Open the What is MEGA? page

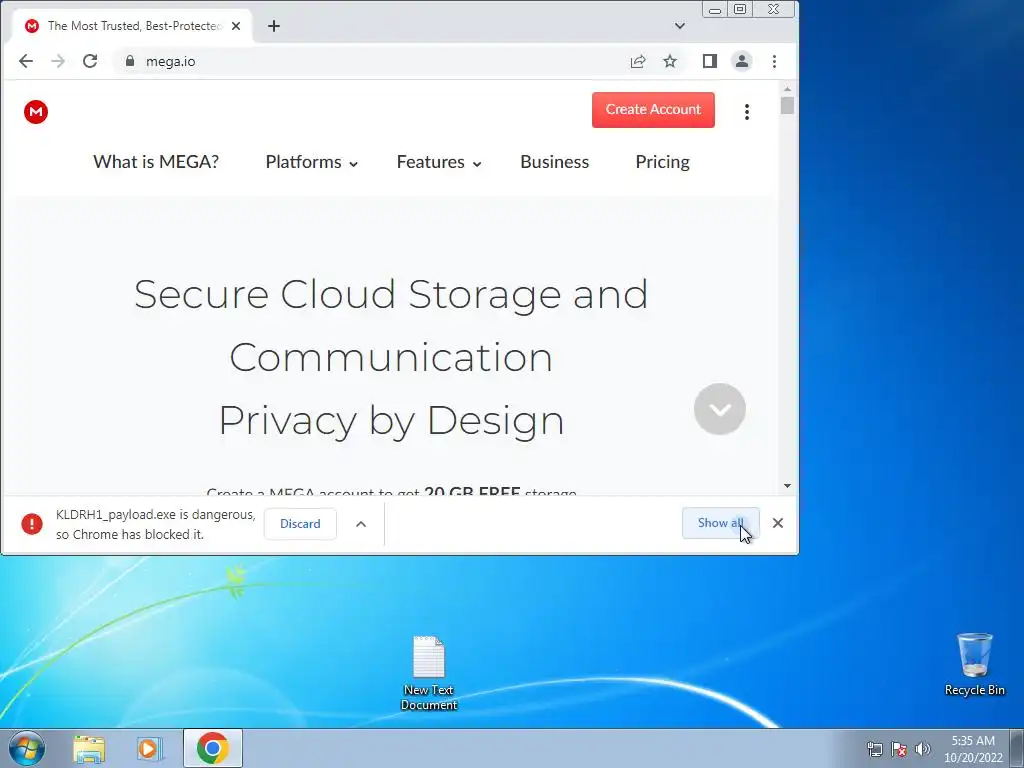click(156, 162)
